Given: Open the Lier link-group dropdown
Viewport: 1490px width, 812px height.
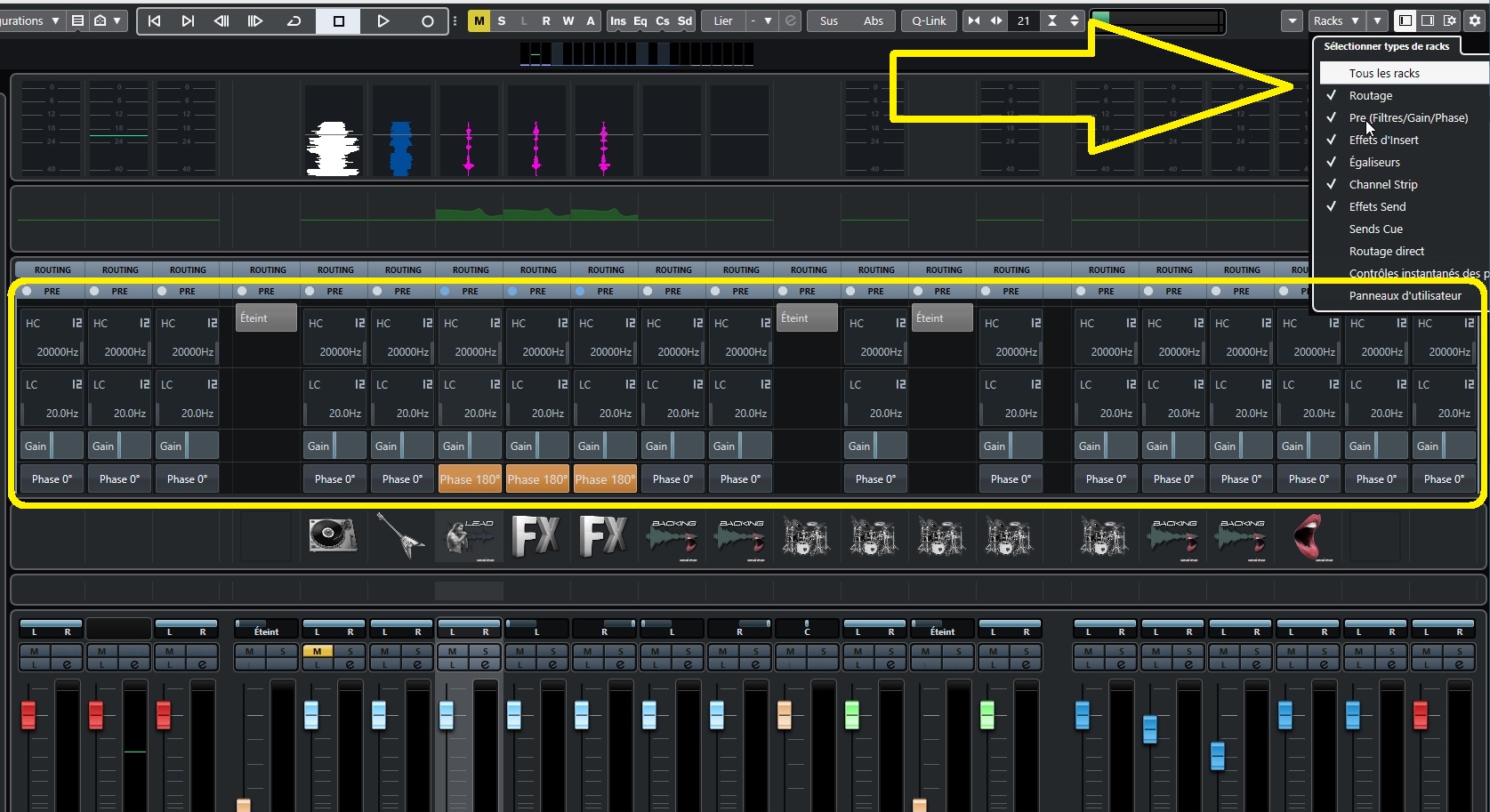Looking at the screenshot, I should tap(763, 21).
